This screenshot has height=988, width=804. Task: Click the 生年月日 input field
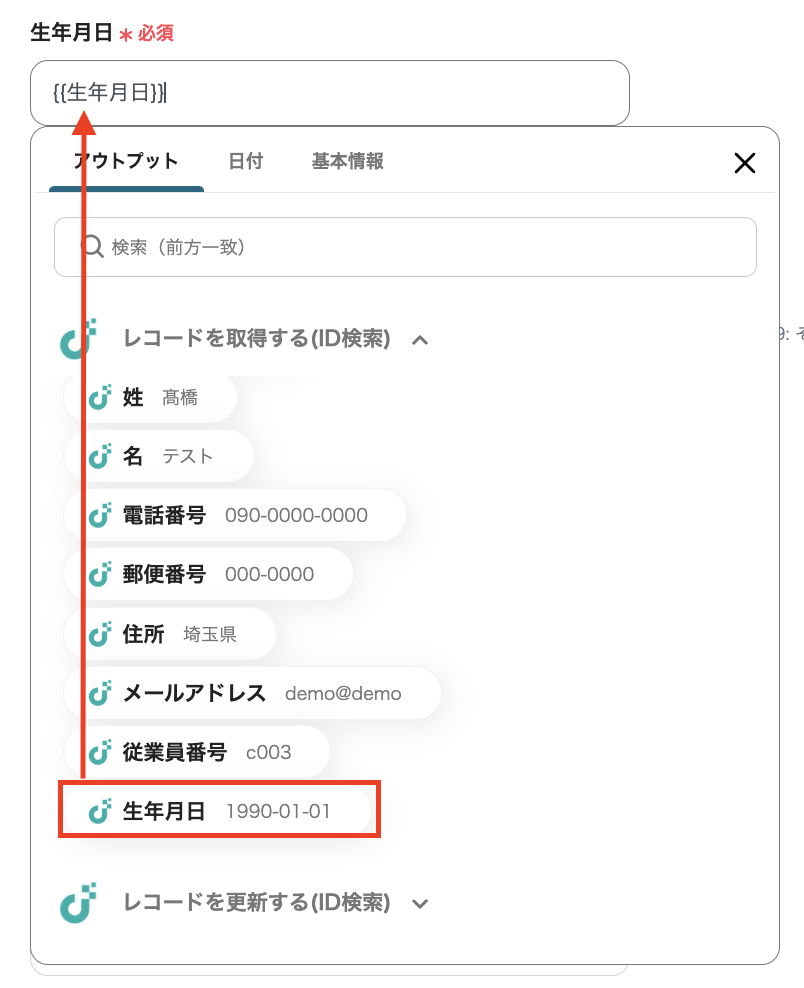(330, 93)
